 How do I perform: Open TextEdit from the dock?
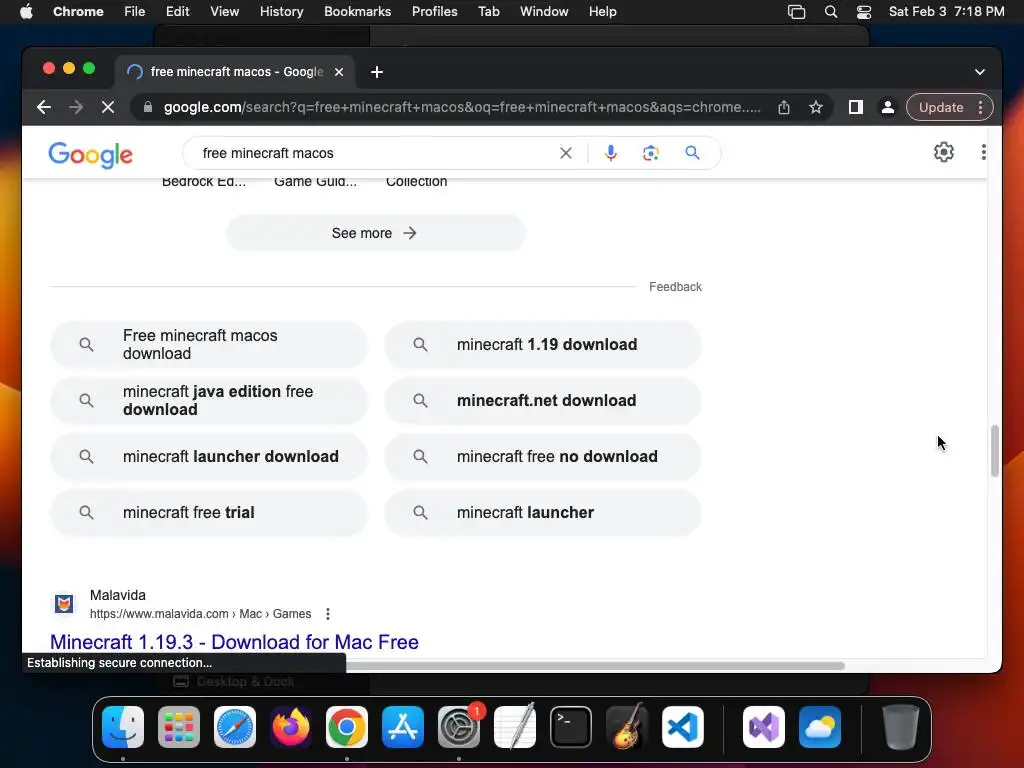[515, 727]
